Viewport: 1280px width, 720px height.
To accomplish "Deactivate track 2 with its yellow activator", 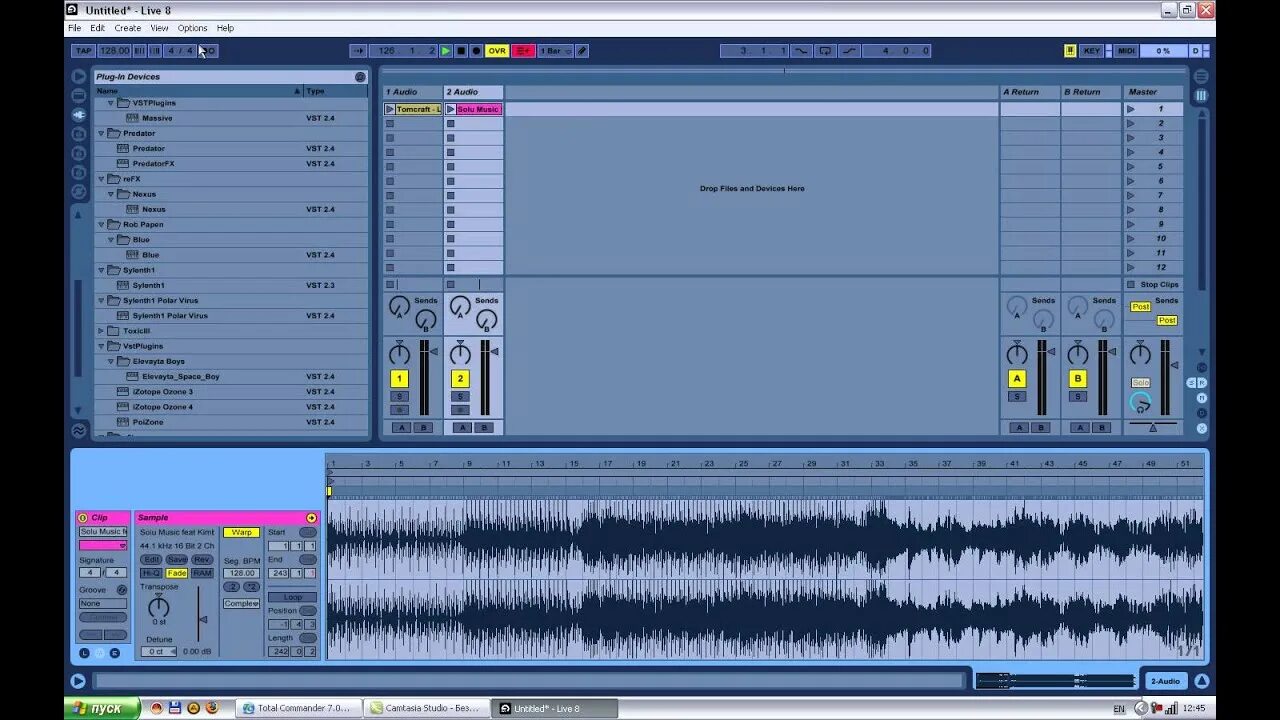I will [460, 379].
